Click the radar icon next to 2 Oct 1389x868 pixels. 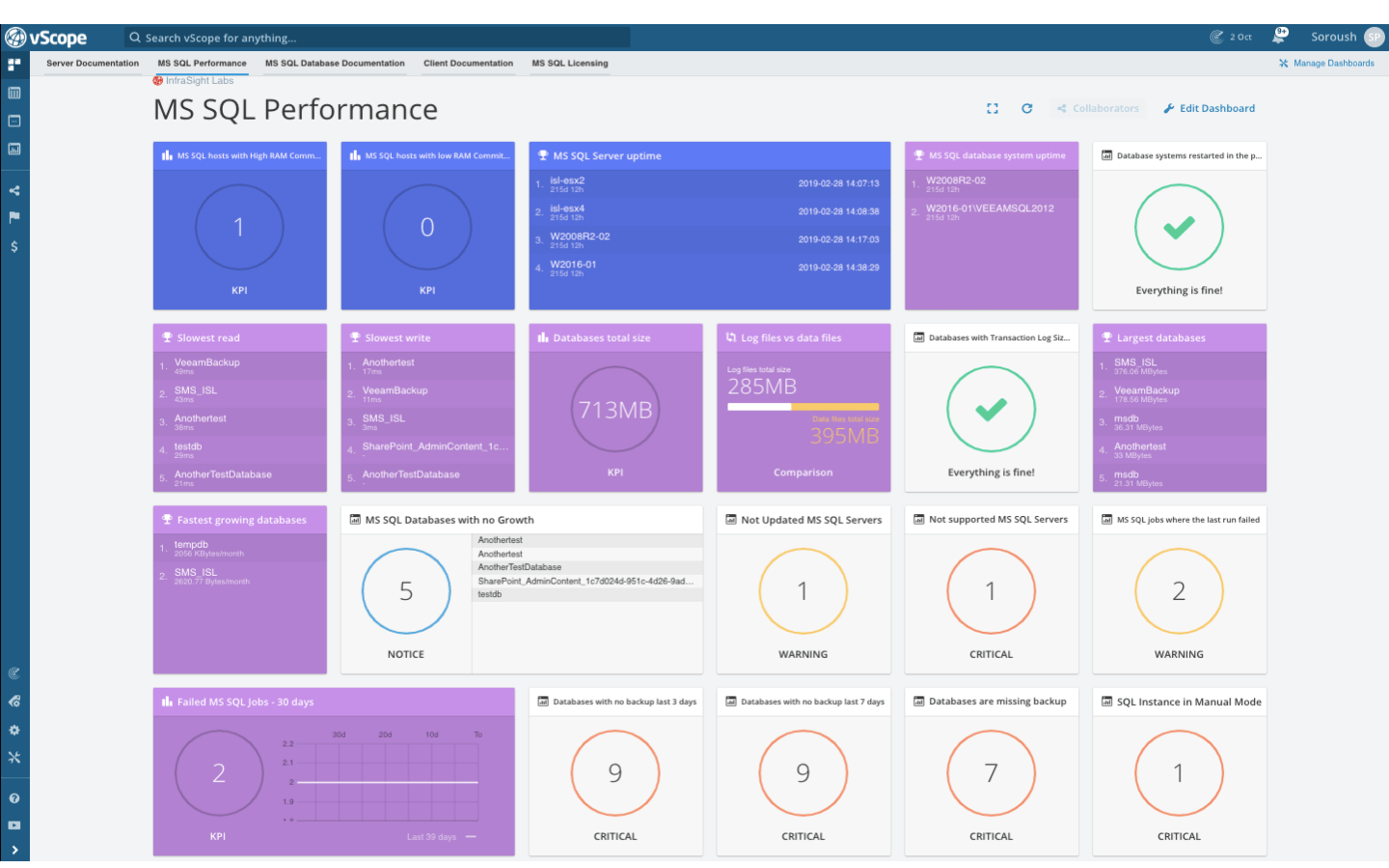pyautogui.click(x=1216, y=38)
